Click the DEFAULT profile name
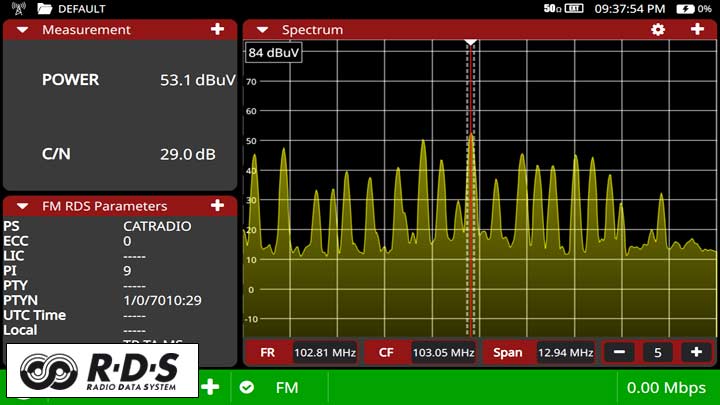 82,9
